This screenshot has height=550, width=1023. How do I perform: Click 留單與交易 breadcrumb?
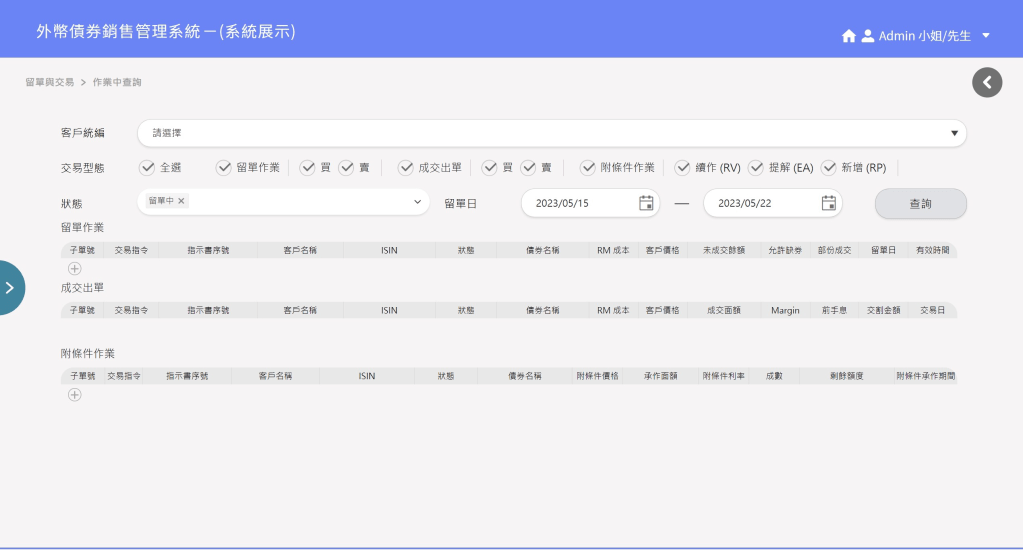coord(49,82)
